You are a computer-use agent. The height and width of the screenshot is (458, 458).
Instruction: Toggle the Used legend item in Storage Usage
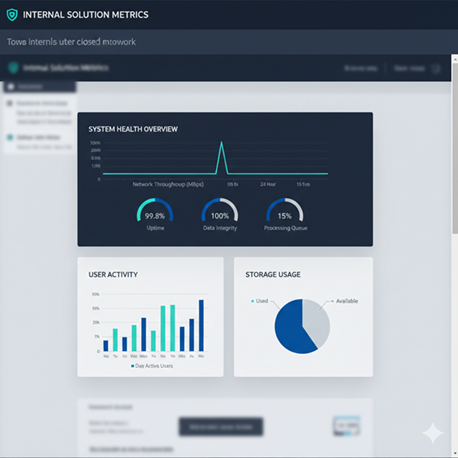259,301
